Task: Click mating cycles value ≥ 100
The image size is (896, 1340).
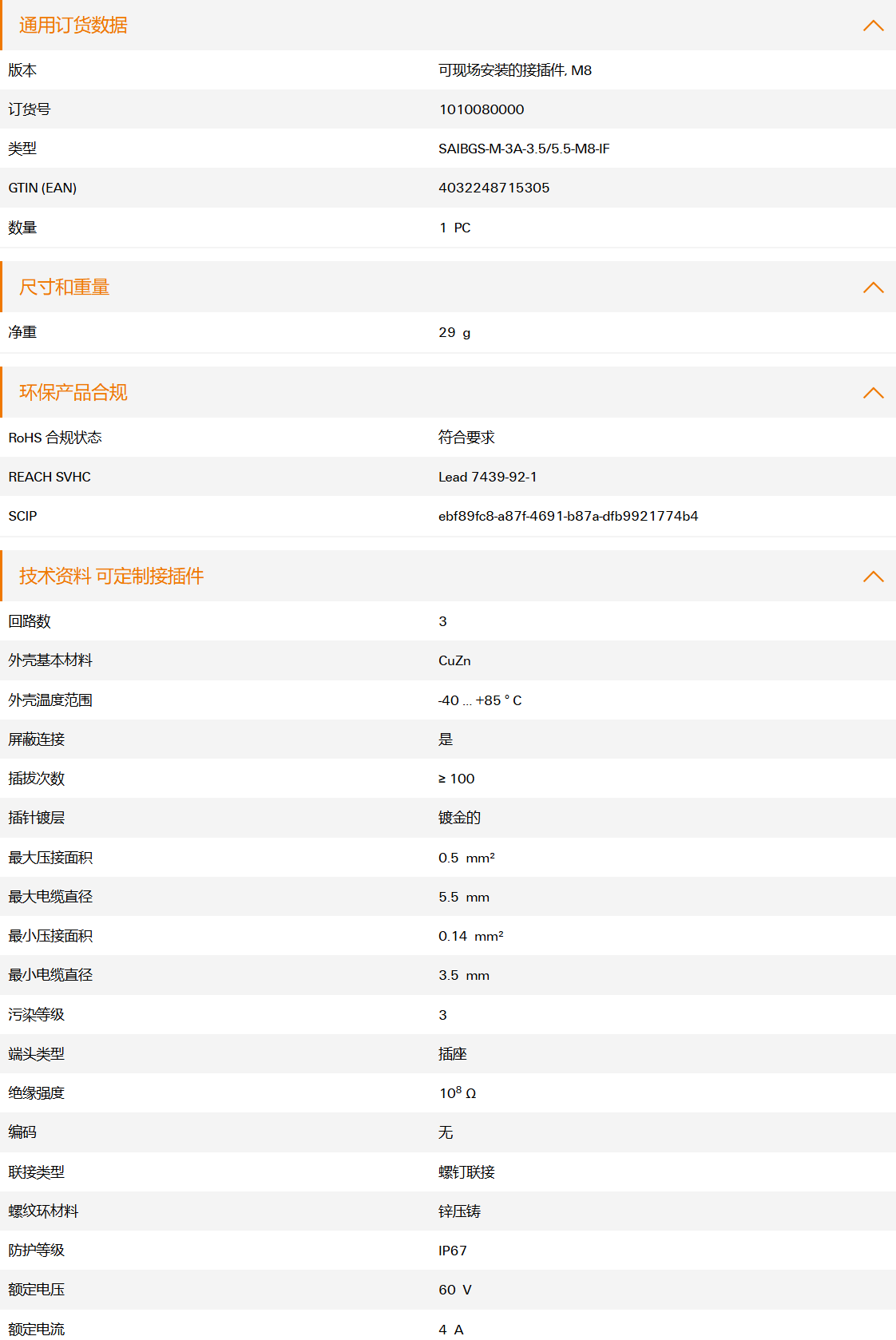Action: 457,779
